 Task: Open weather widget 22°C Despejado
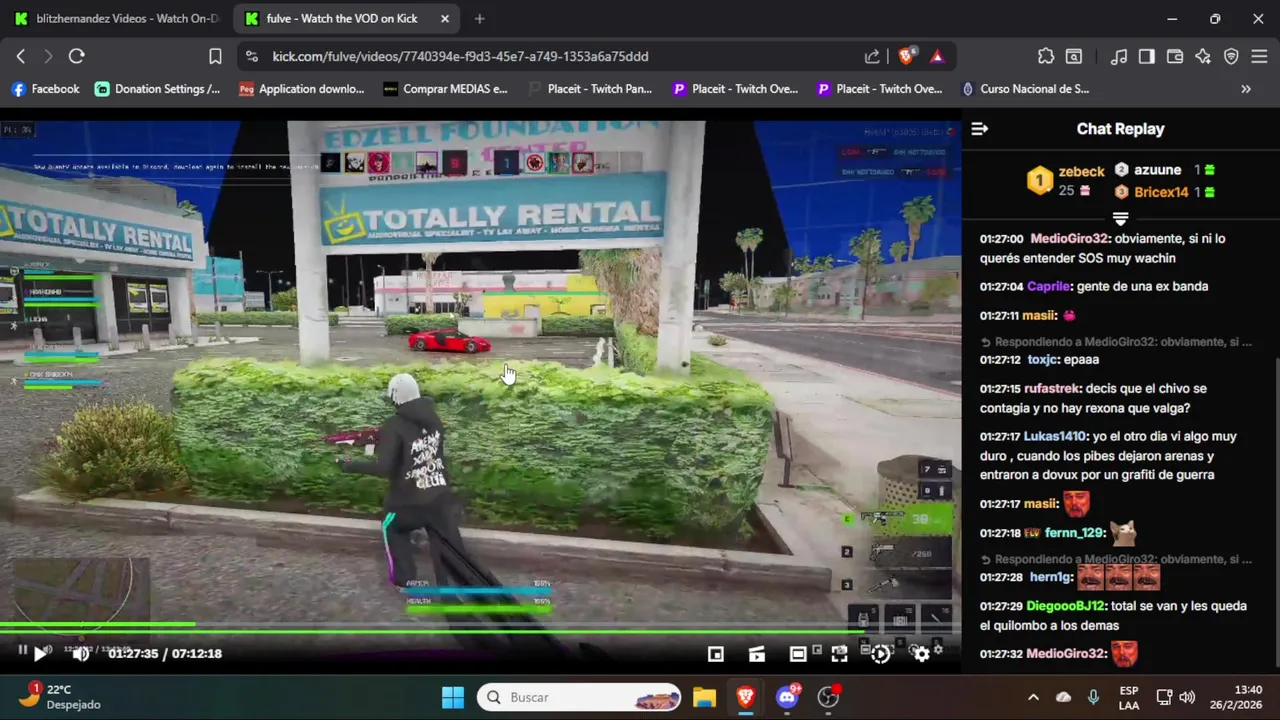click(x=60, y=697)
